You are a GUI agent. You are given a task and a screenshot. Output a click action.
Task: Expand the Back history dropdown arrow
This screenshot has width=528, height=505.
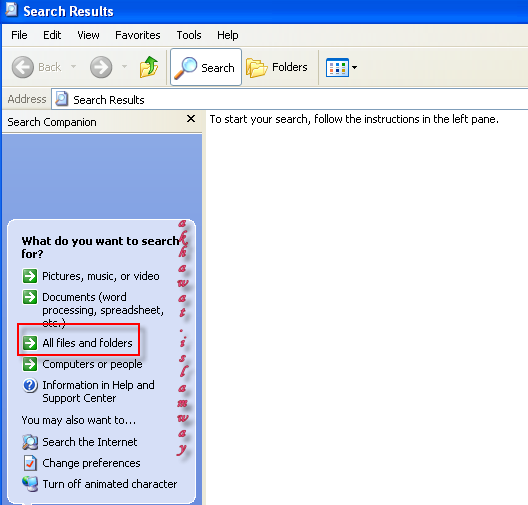(73, 66)
